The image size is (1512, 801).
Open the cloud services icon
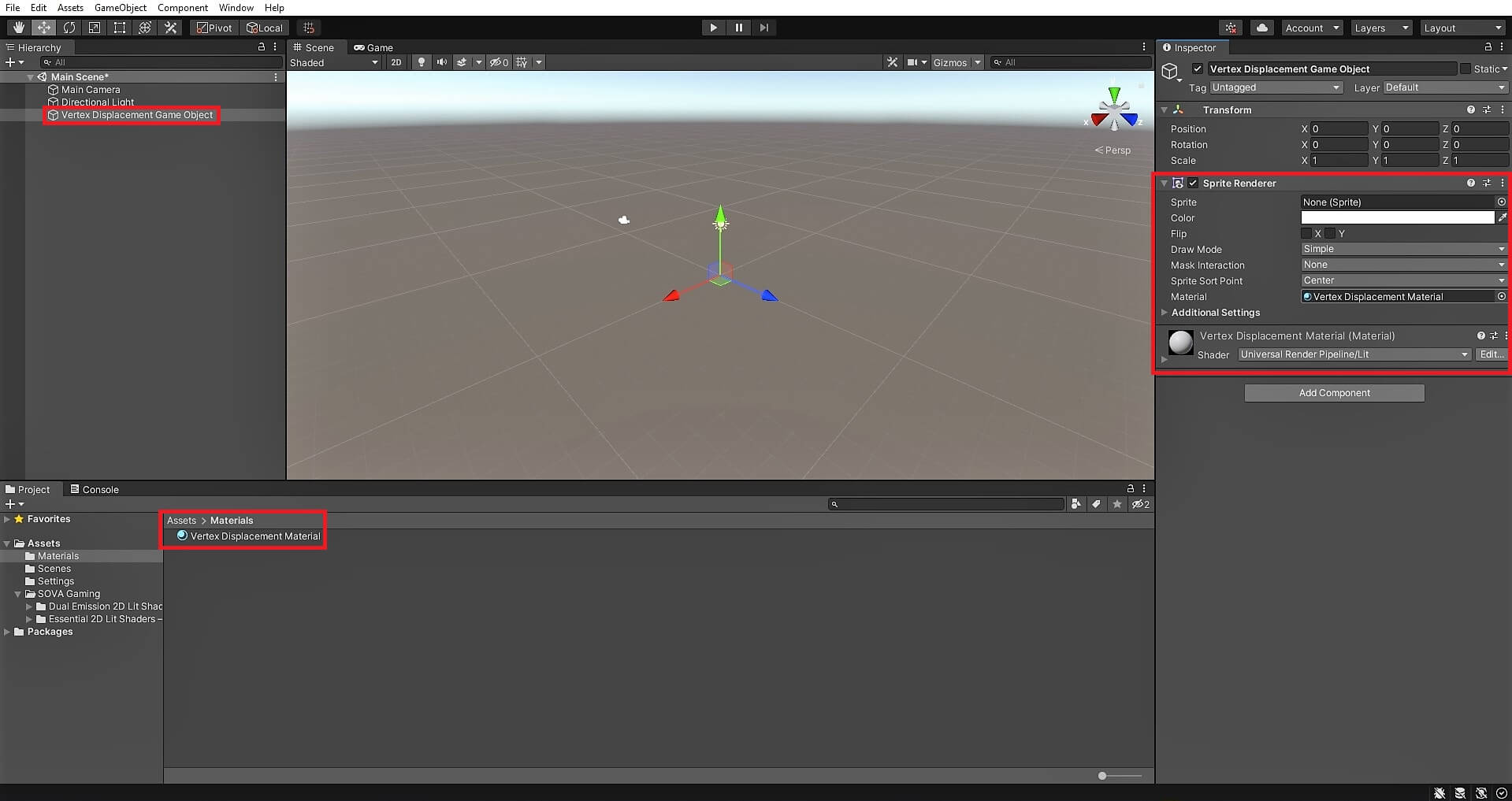[1262, 28]
